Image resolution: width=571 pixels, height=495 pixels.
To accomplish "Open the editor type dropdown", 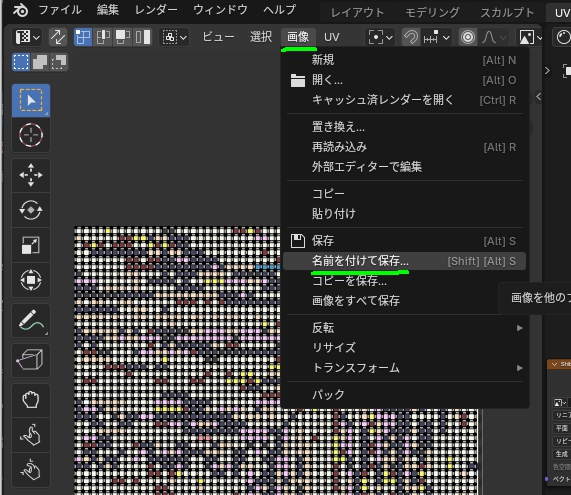I will 27,37.
